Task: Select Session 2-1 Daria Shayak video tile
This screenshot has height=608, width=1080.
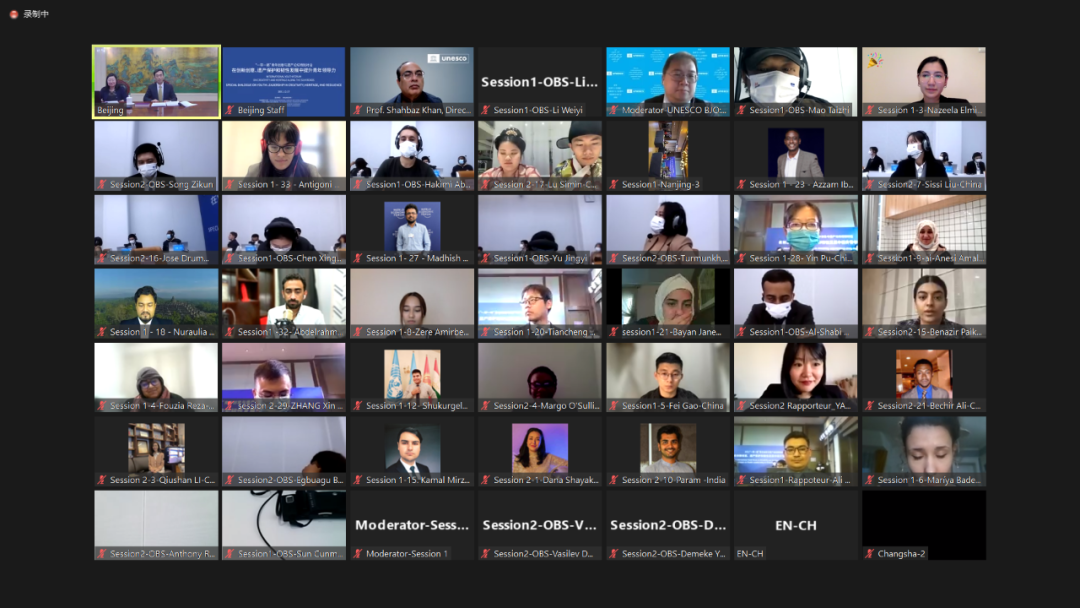Action: 540,448
